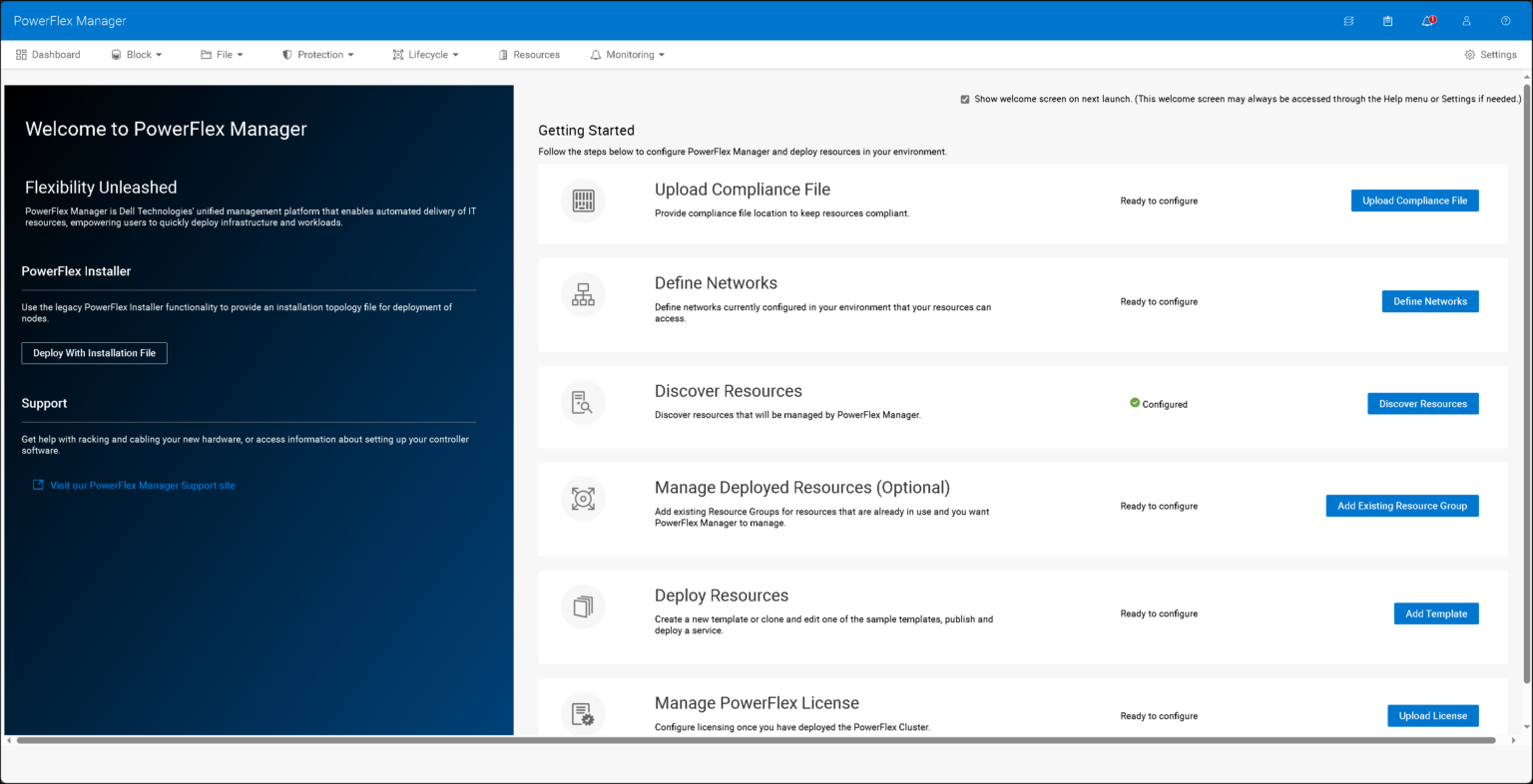This screenshot has height=784, width=1533.
Task: Click Deploy With Installation File
Action: pos(94,352)
